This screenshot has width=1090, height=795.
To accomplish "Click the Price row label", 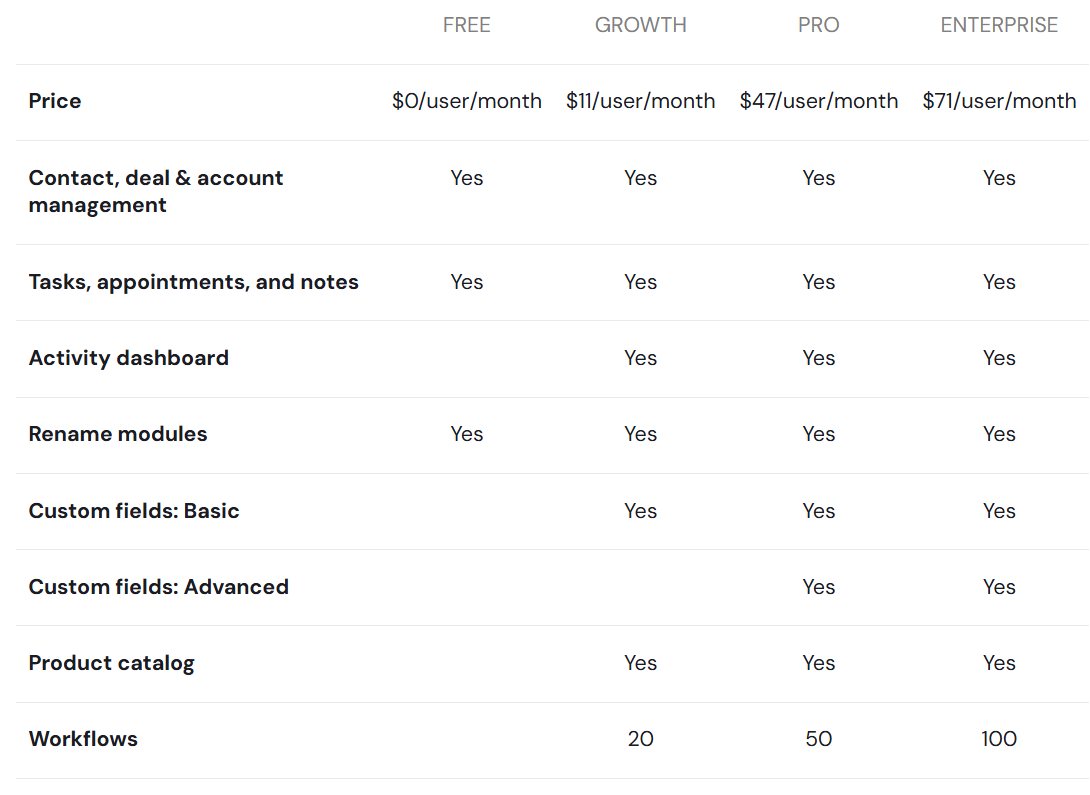I will 55,101.
